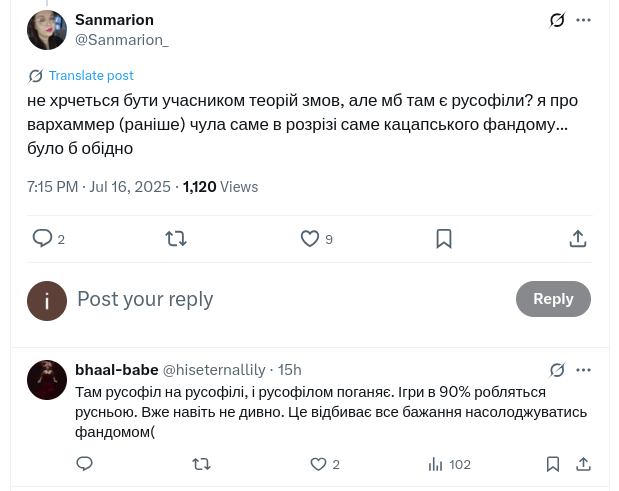Reply to Sanmarion's post via comment icon
The image size is (619, 491).
43,238
